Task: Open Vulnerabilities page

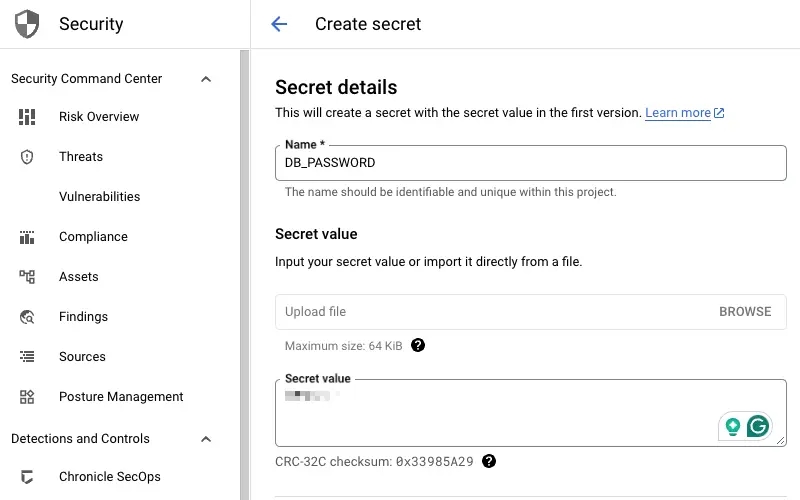Action: click(99, 196)
